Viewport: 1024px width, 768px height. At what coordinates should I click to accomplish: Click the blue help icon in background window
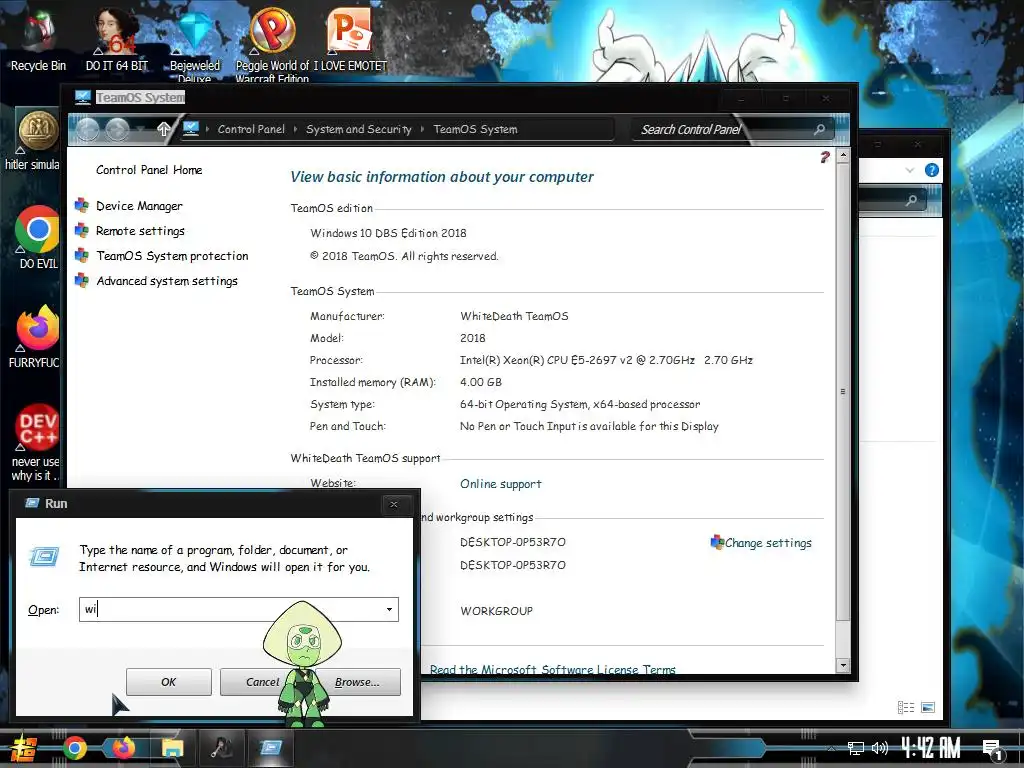932,170
